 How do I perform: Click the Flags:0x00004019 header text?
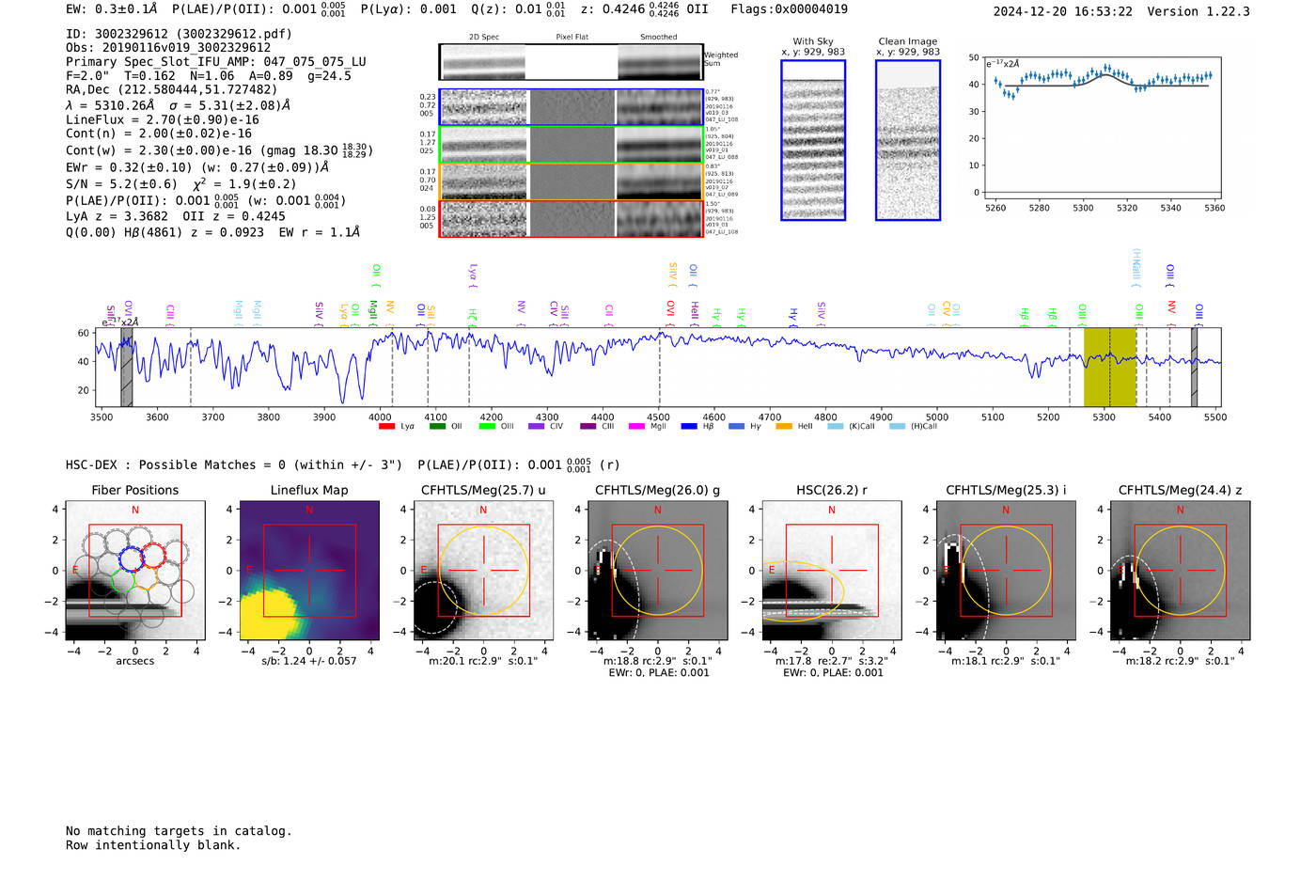point(790,9)
